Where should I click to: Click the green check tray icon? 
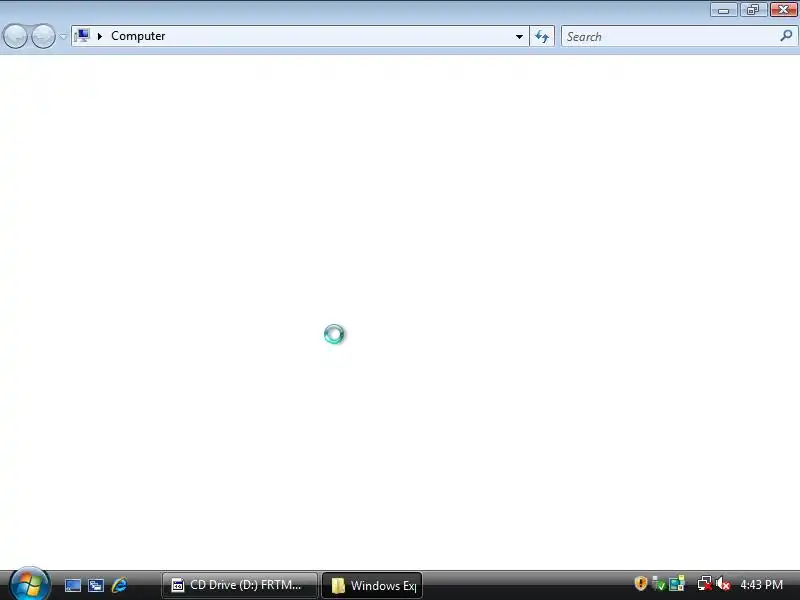(x=659, y=584)
